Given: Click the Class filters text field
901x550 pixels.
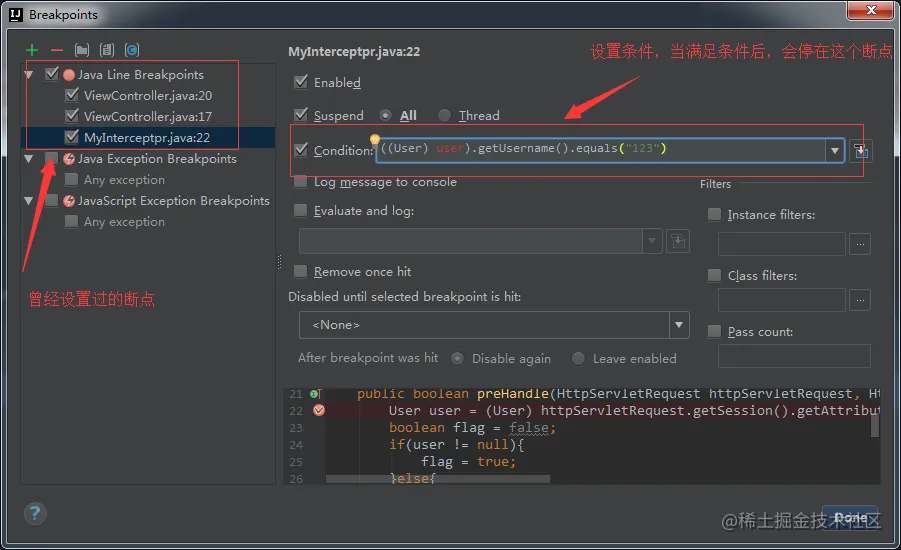Looking at the screenshot, I should [x=781, y=300].
